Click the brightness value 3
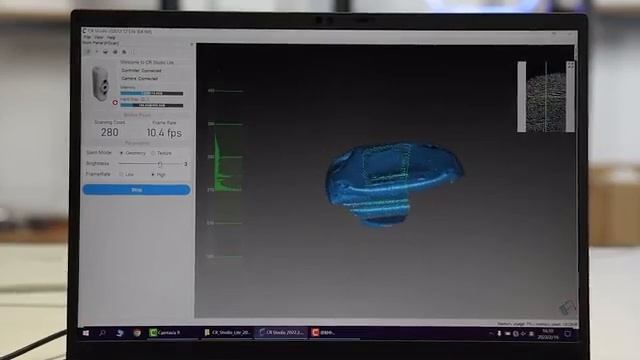 pyautogui.click(x=186, y=164)
